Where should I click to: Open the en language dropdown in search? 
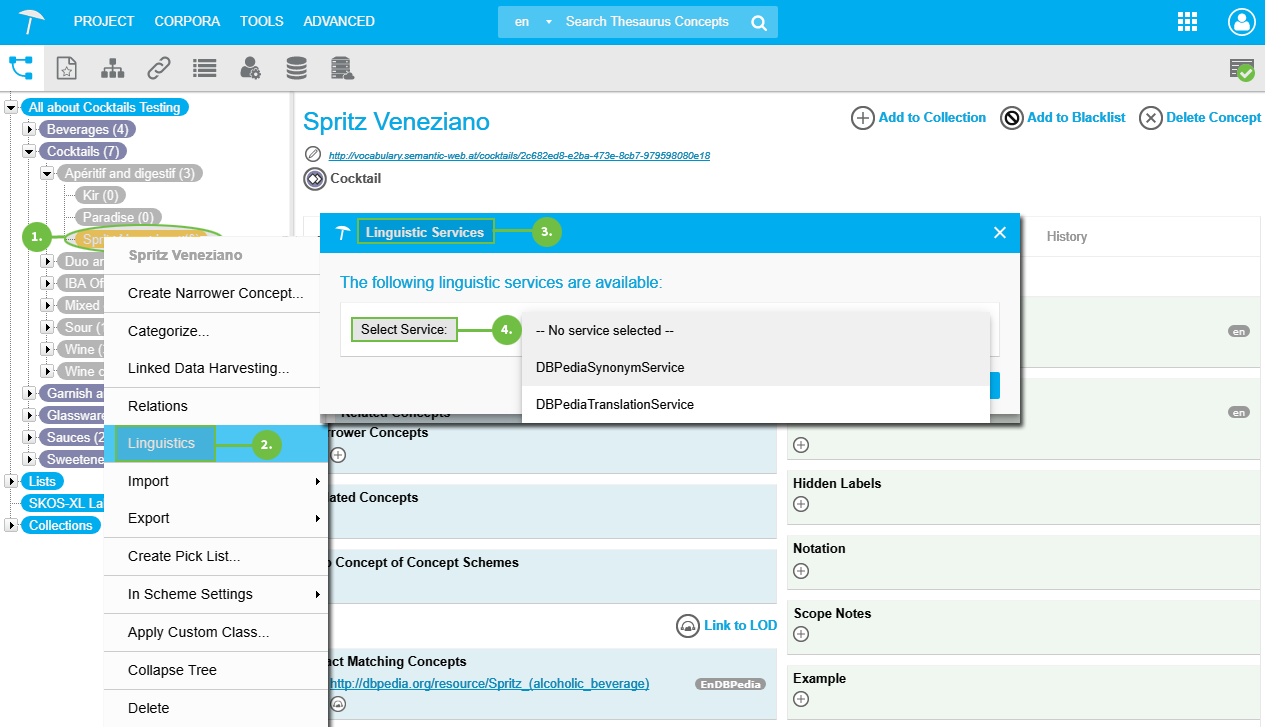(x=531, y=22)
